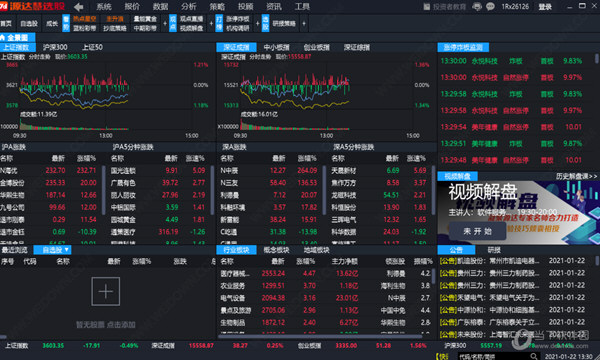Click the 抄底策略 toolbar button

point(114,28)
